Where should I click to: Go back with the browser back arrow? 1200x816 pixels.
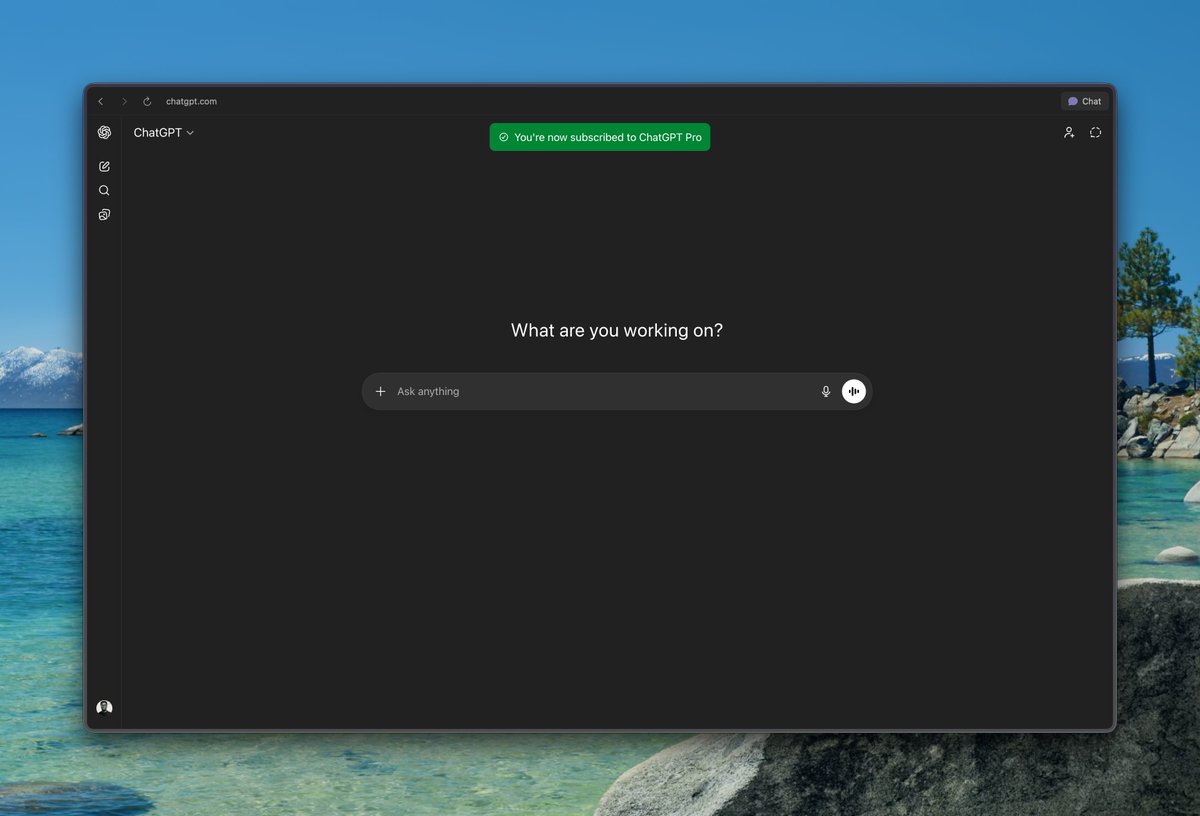(100, 101)
